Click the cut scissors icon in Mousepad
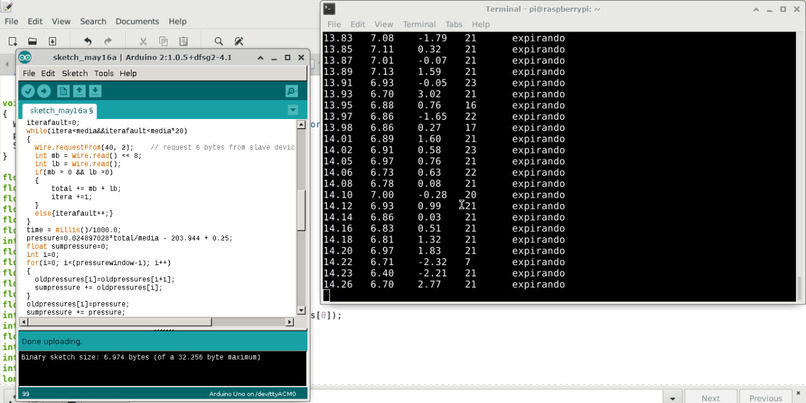806x403 pixels. tap(143, 42)
